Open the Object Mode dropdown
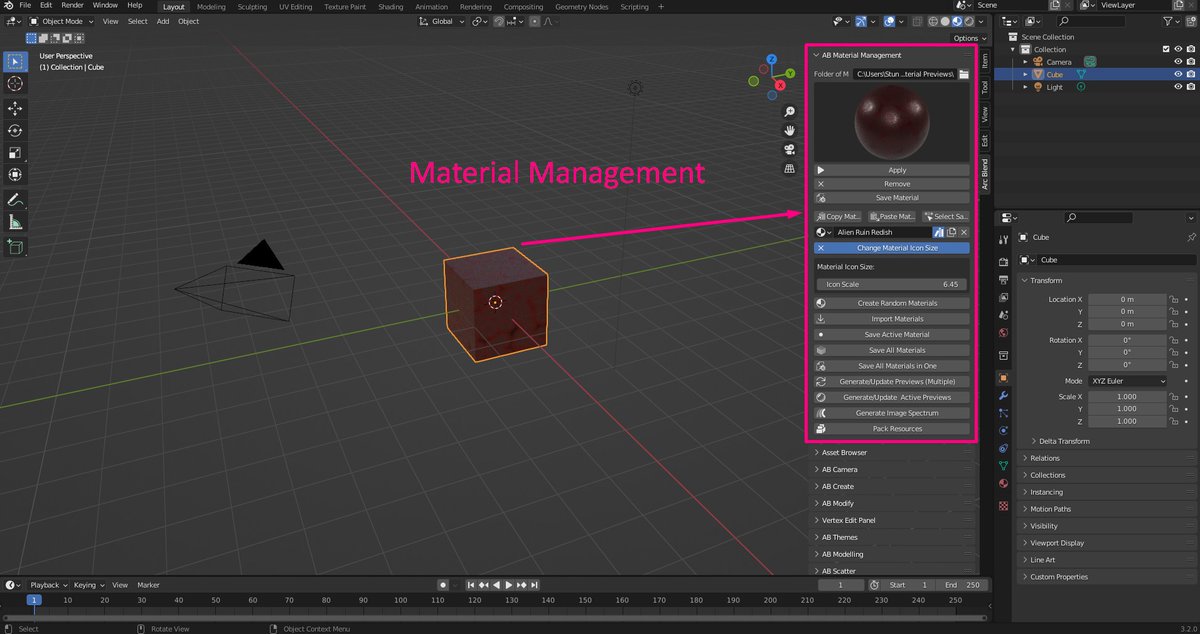The image size is (1200, 634). click(x=63, y=21)
